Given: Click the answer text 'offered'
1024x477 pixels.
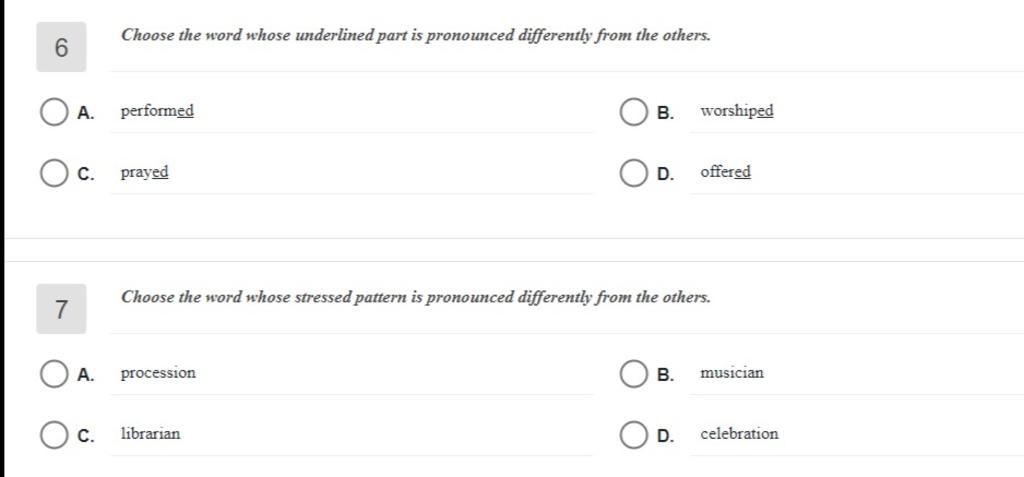Looking at the screenshot, I should click(726, 172).
